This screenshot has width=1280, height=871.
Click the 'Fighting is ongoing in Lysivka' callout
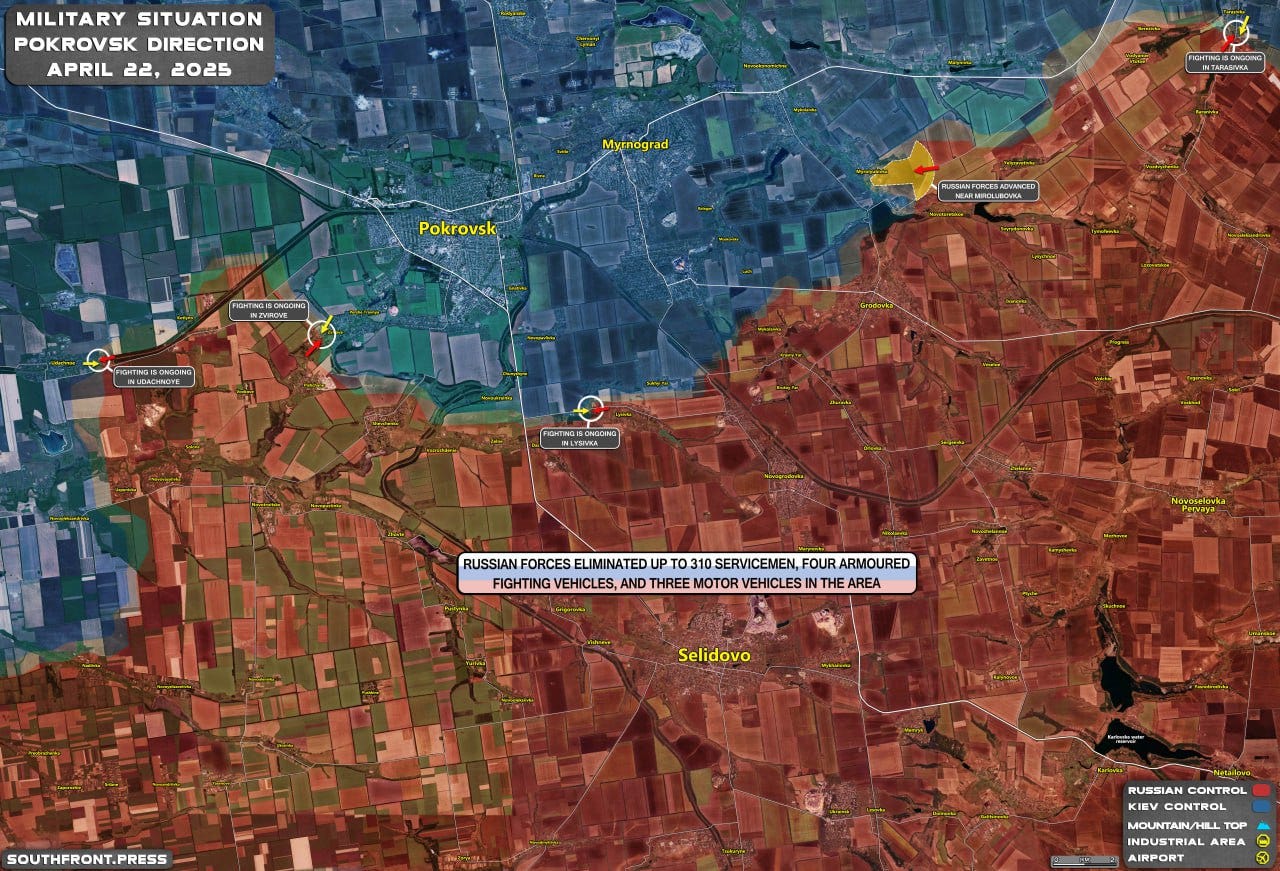tap(579, 438)
